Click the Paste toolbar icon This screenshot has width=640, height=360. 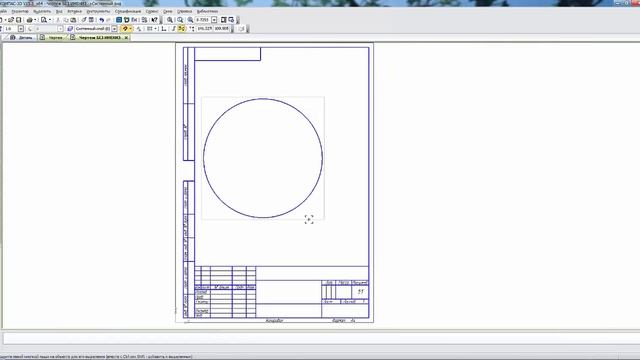[x=73, y=20]
